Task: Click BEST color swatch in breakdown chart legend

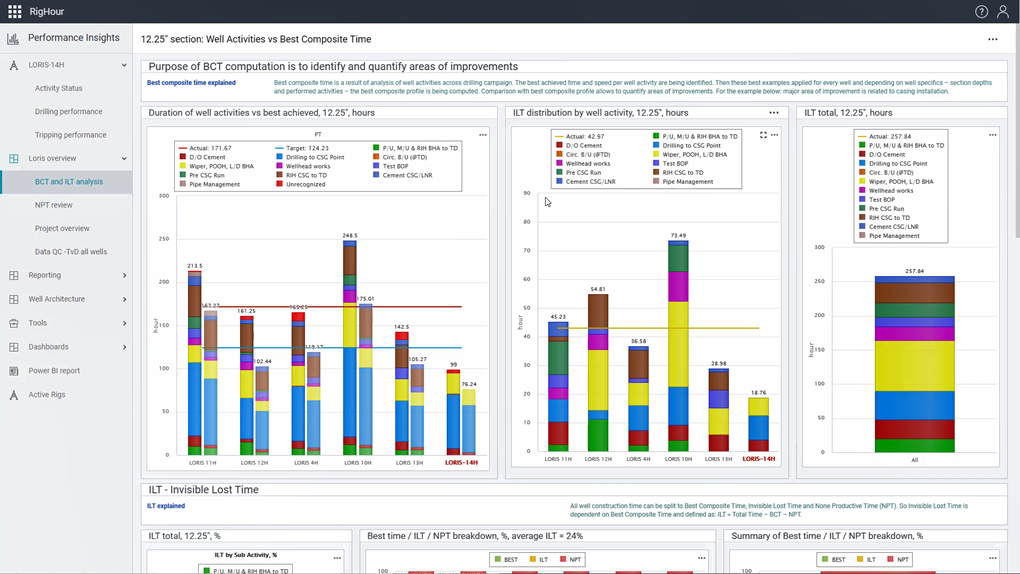Action: pyautogui.click(x=498, y=559)
